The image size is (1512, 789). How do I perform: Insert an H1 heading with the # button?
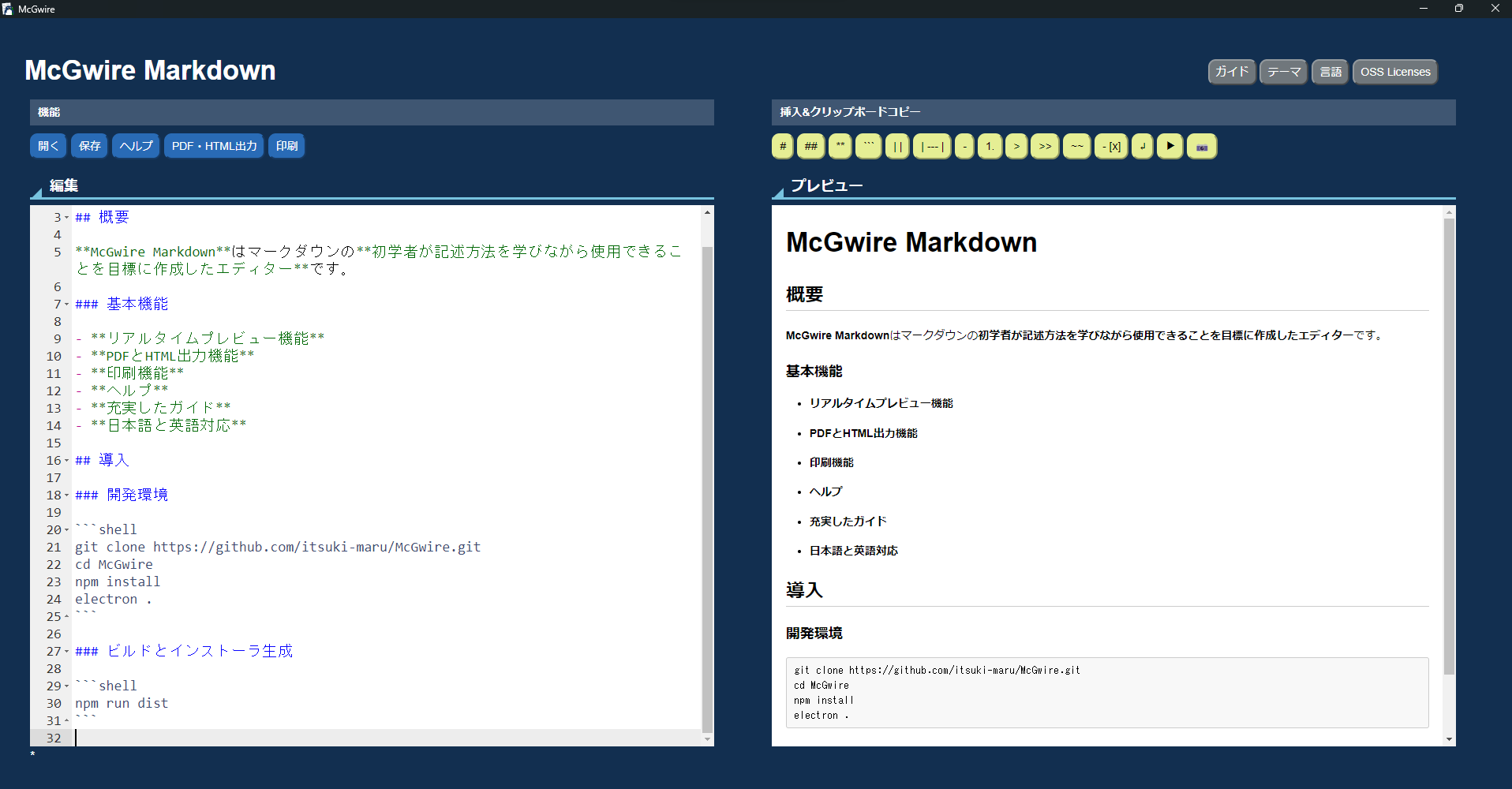click(782, 146)
